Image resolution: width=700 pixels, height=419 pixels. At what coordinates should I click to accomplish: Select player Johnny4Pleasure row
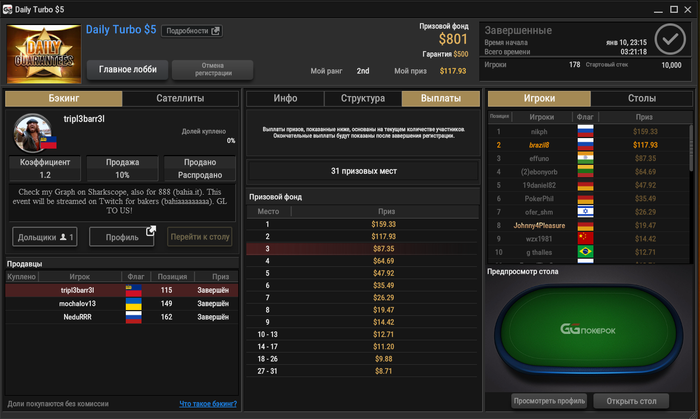coord(589,225)
